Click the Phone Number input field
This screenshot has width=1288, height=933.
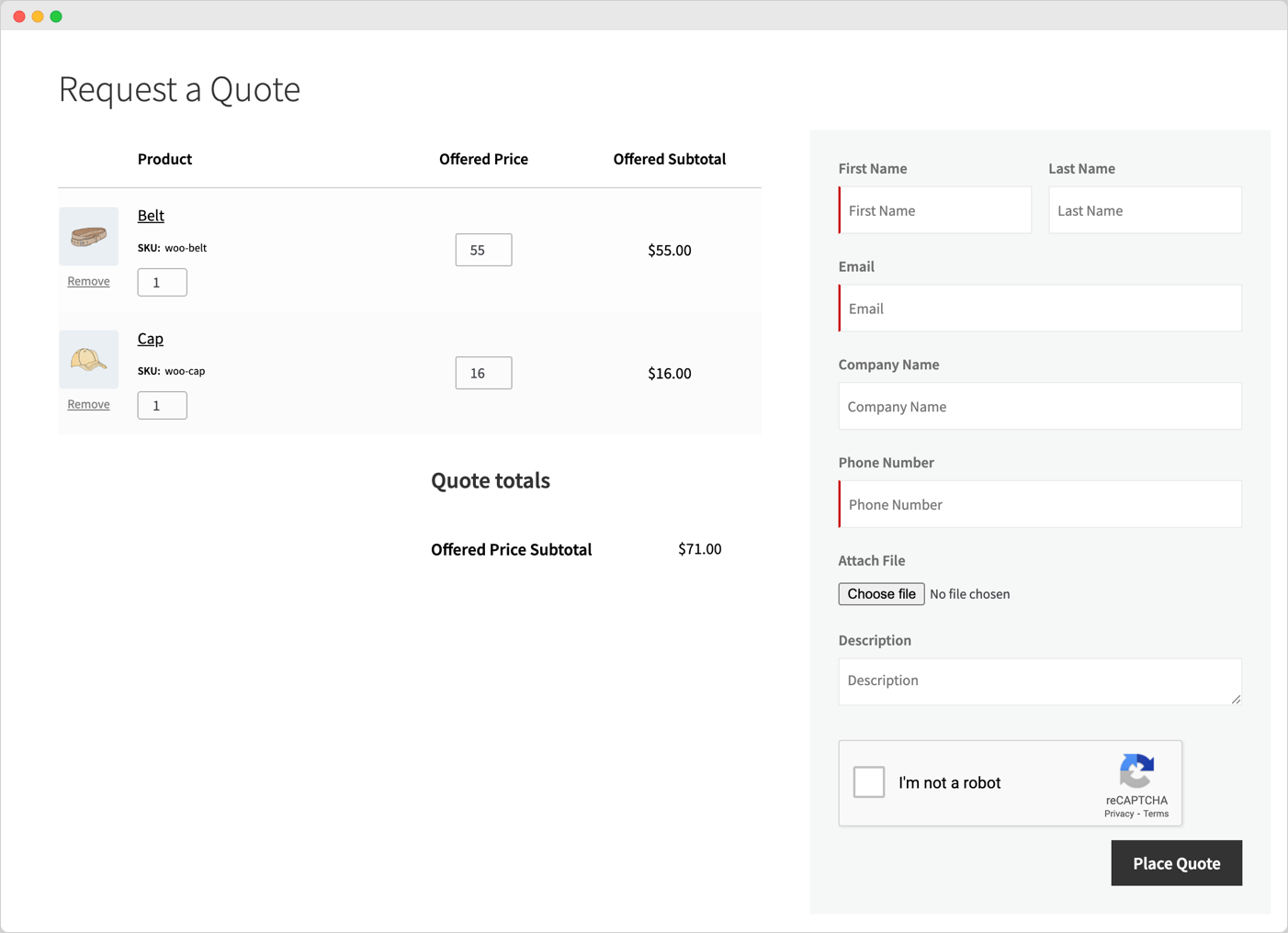tap(1039, 504)
